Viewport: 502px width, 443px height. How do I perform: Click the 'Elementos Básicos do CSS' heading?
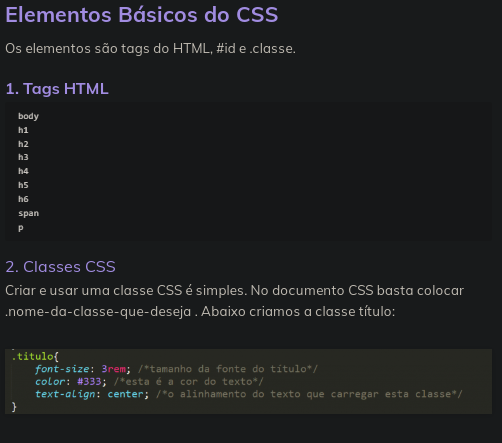tap(142, 15)
